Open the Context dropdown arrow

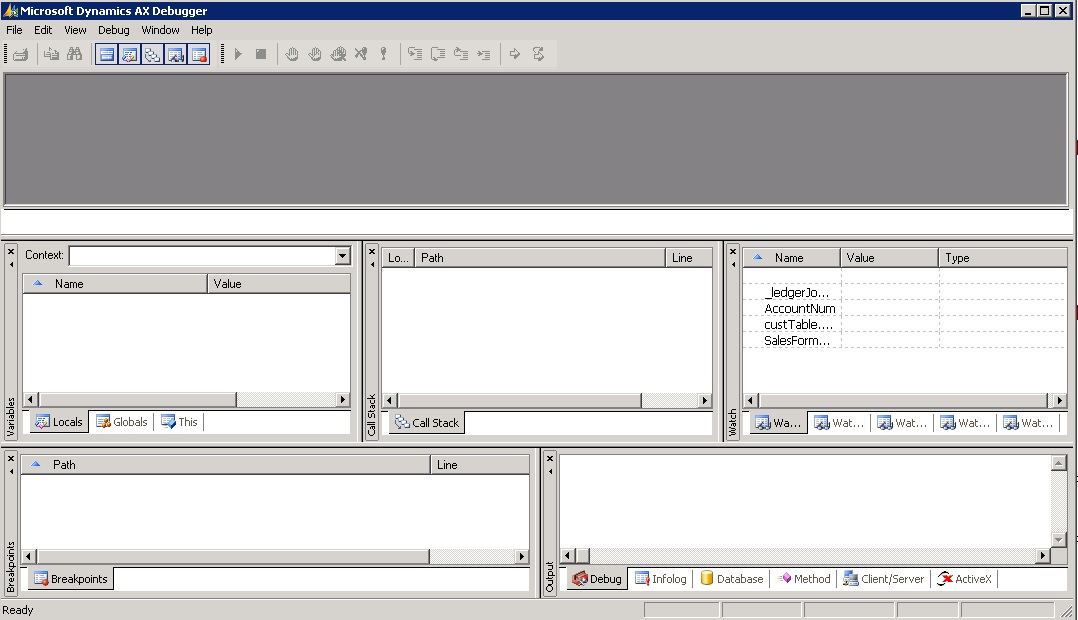342,256
